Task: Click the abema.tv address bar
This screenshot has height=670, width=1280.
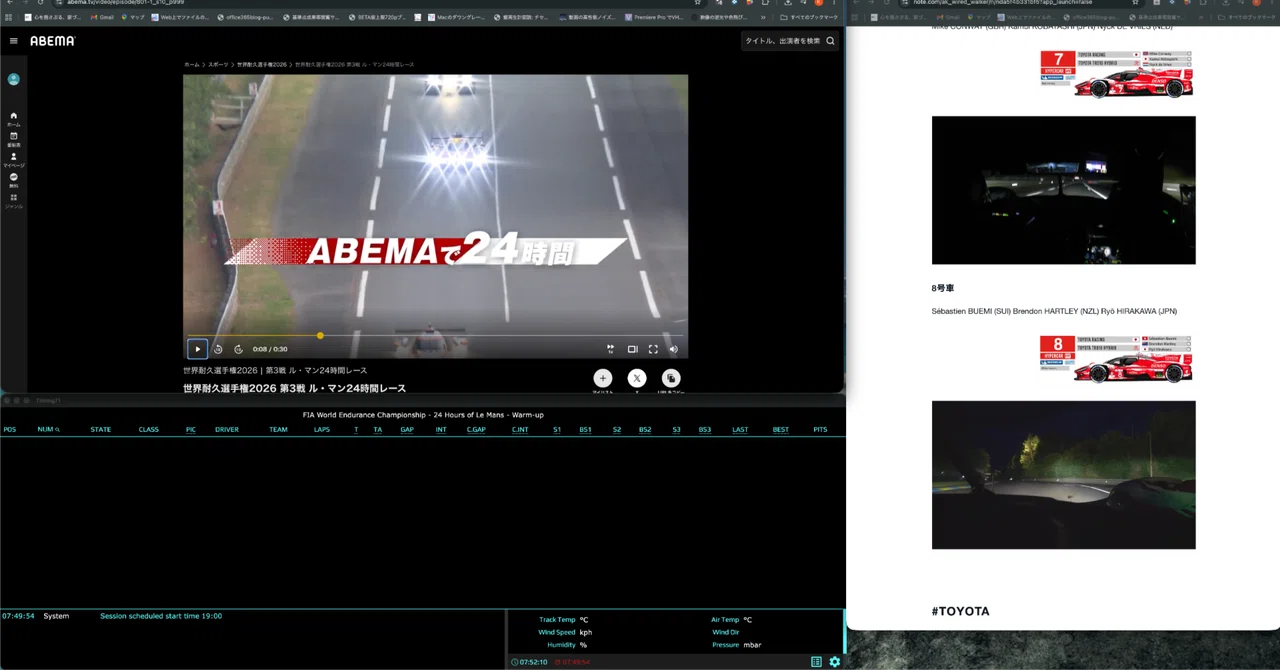Action: (x=380, y=2)
